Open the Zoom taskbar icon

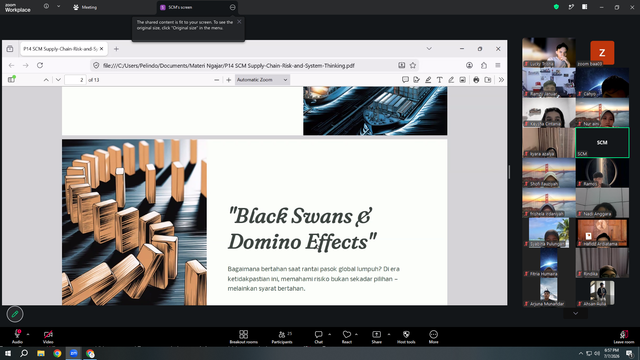(x=74, y=353)
